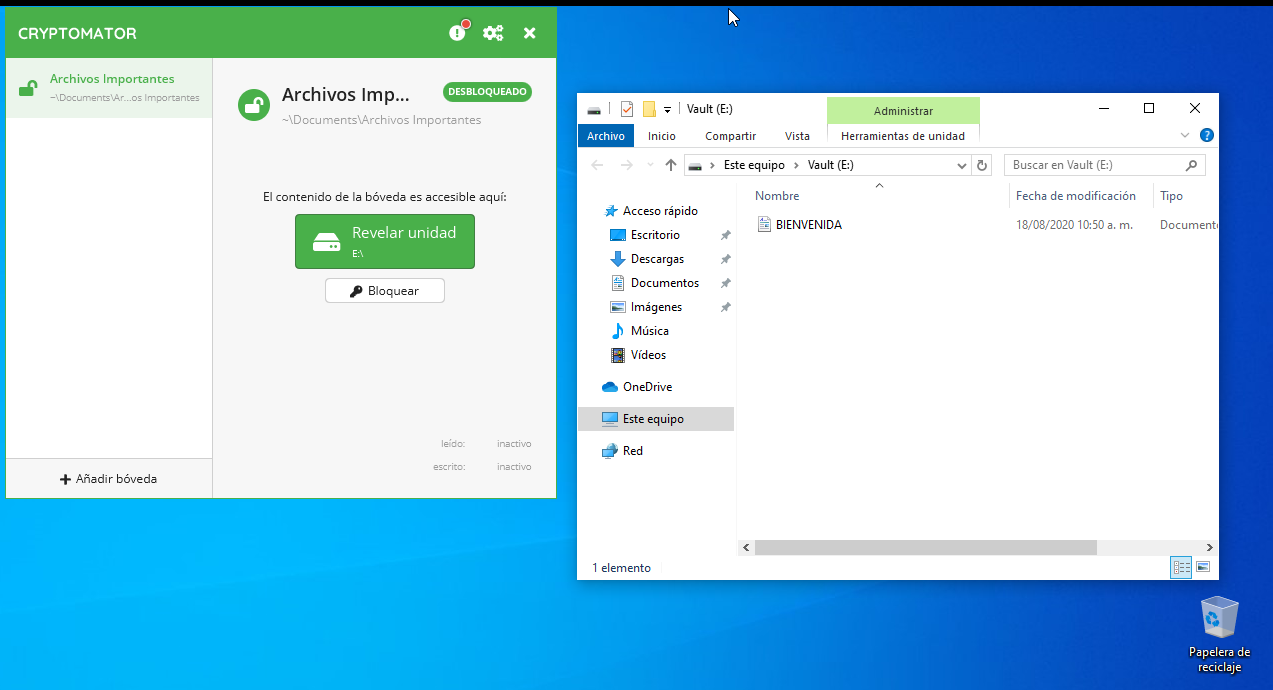Open Escritorio in navigation pane

pos(655,235)
